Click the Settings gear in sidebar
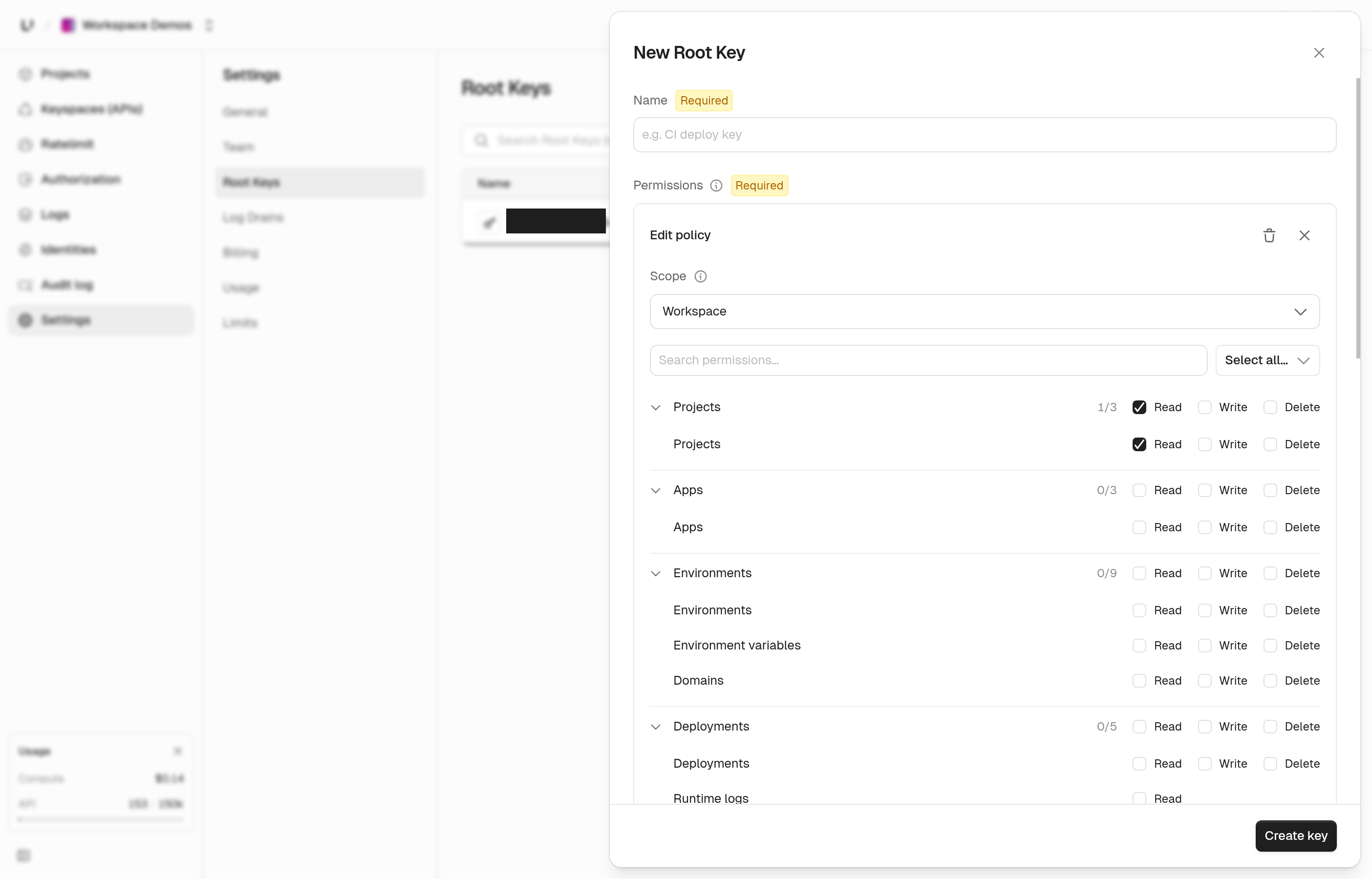The width and height of the screenshot is (1372, 879). point(25,320)
